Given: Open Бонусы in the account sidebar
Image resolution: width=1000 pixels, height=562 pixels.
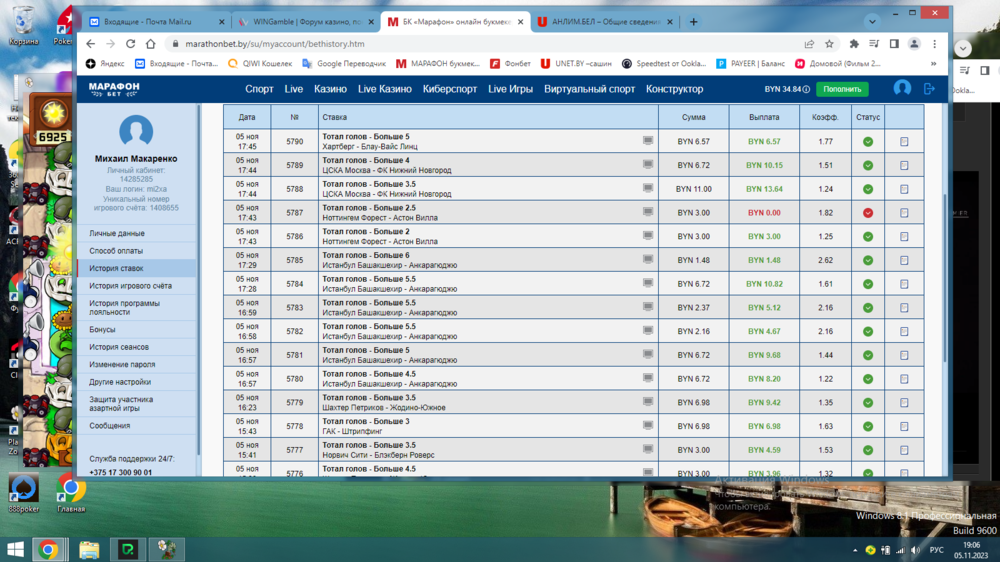Looking at the screenshot, I should coord(102,329).
